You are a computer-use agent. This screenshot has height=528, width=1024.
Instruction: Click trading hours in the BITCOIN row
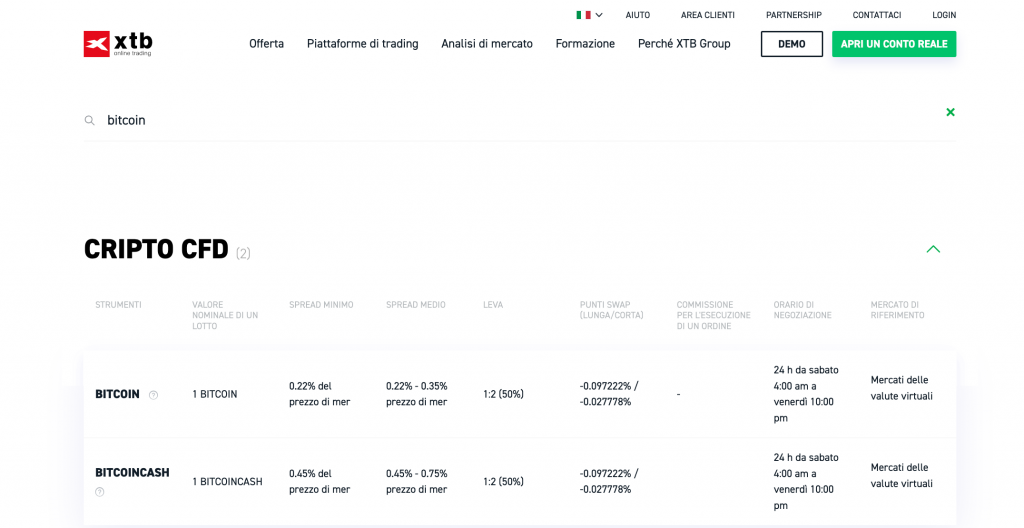(806, 394)
